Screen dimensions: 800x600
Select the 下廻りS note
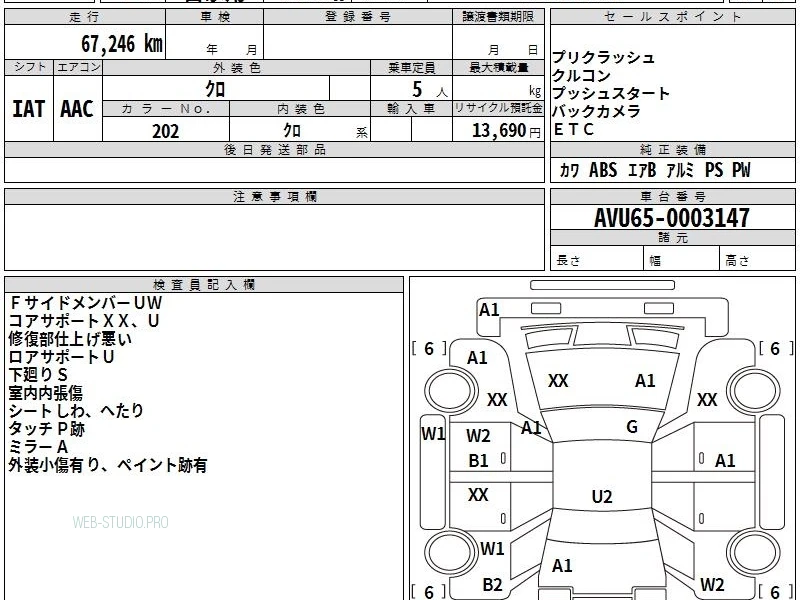click(38, 374)
